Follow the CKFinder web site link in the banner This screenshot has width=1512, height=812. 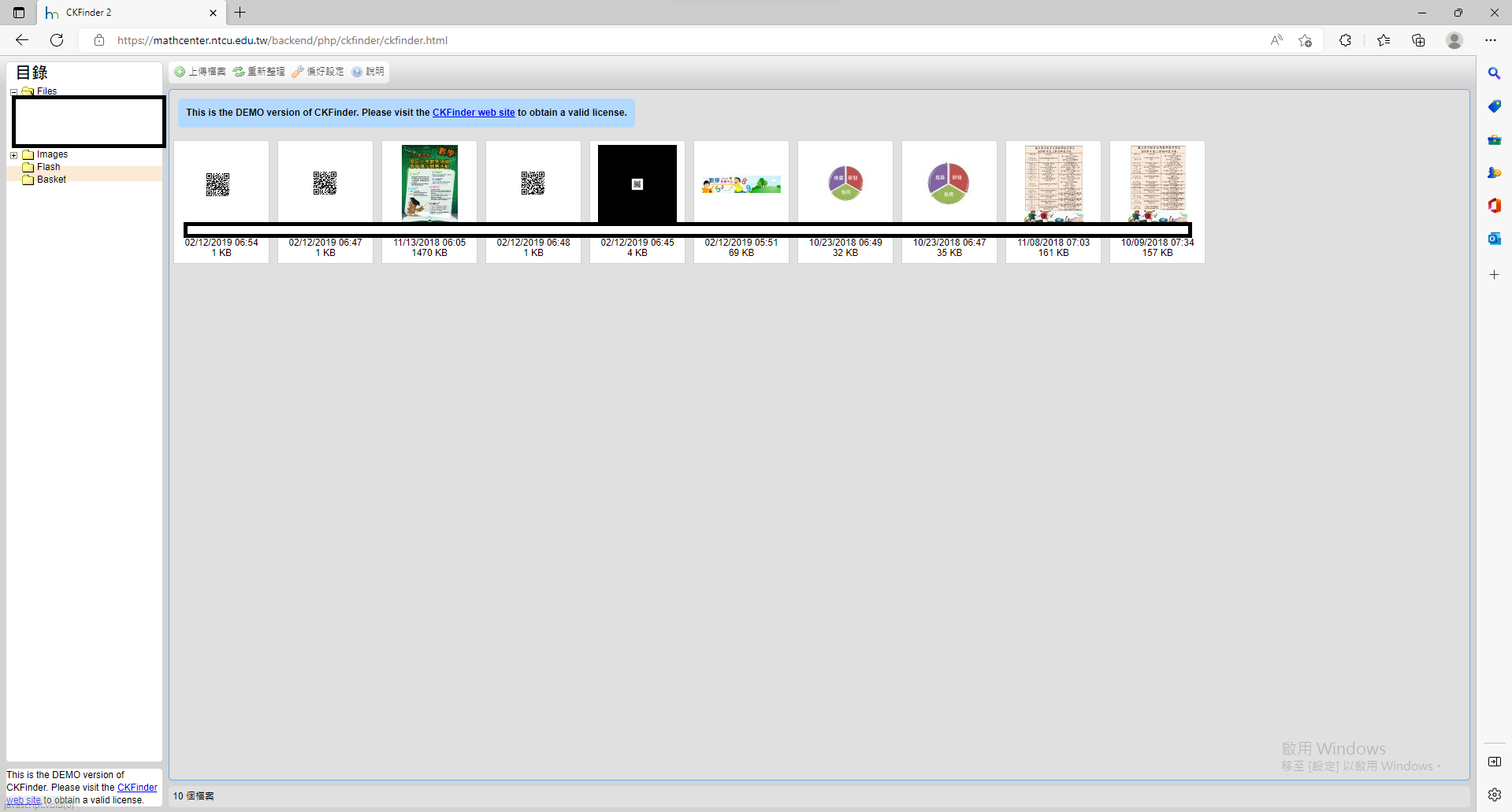(474, 113)
